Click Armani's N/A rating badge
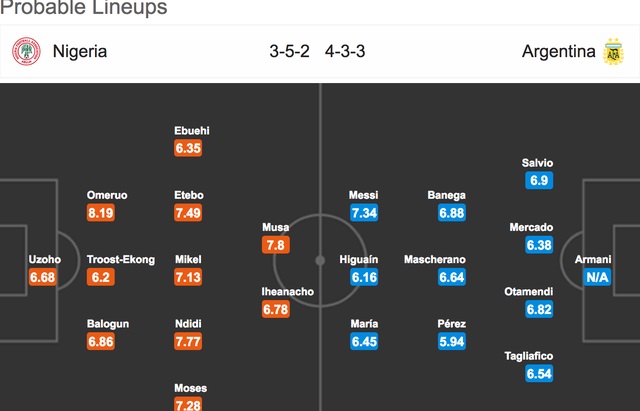The image size is (640, 411). (x=597, y=277)
